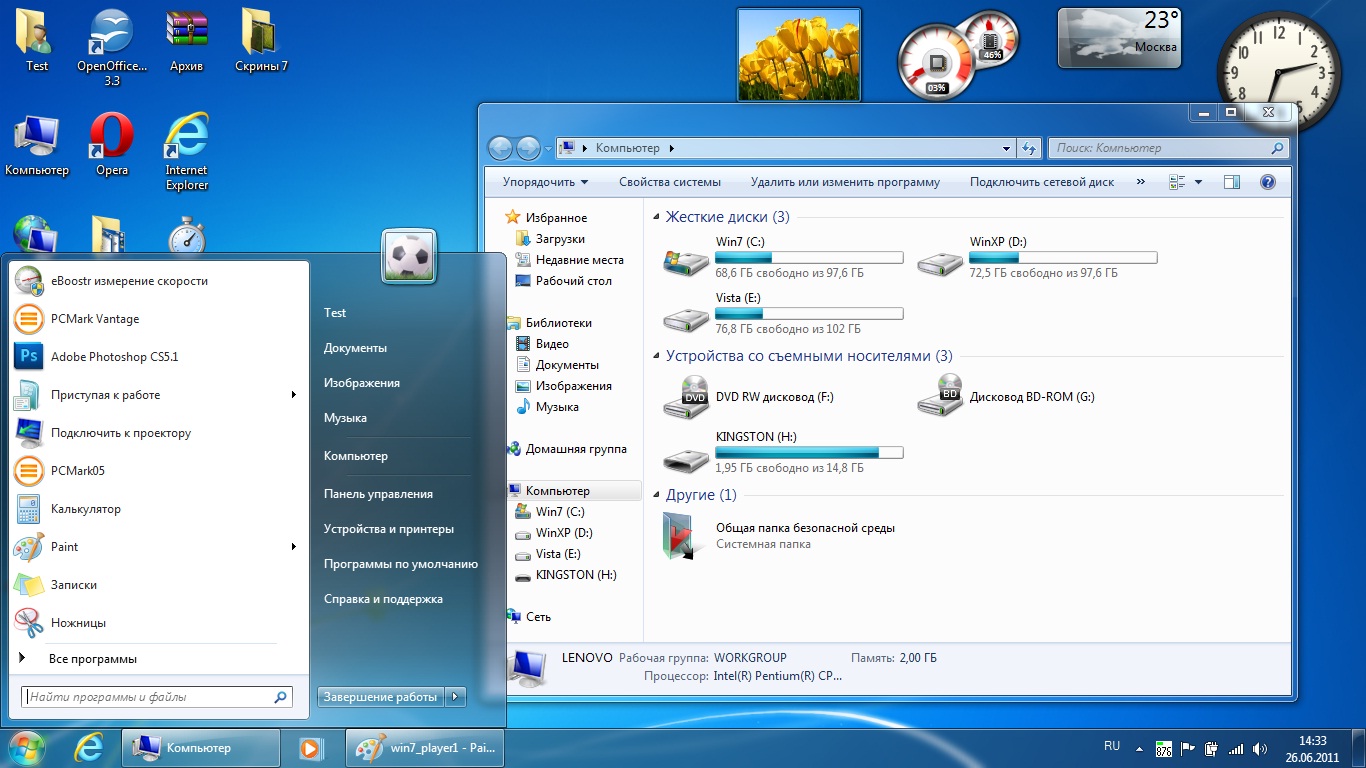Click the media player taskbar icon
1366x768 pixels.
[311, 747]
